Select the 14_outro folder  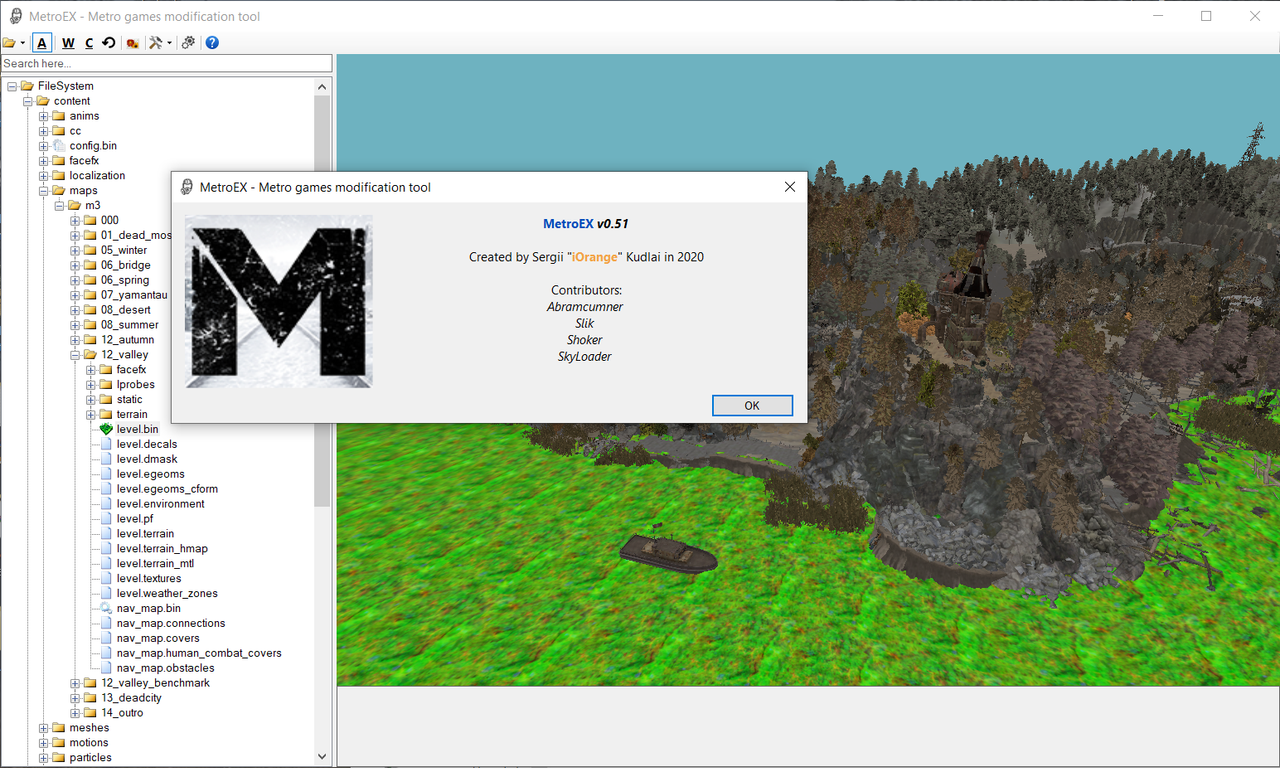122,713
